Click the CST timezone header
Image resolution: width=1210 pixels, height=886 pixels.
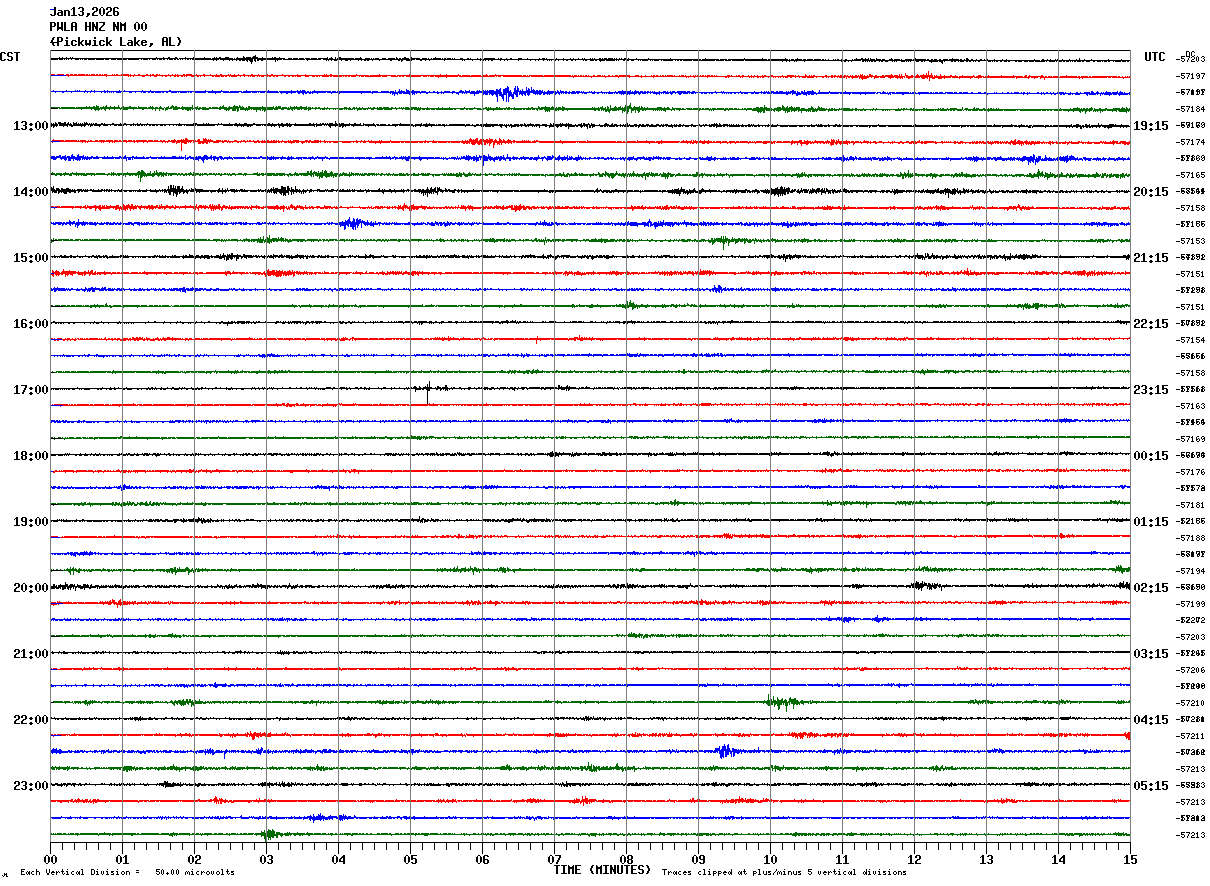(x=10, y=57)
